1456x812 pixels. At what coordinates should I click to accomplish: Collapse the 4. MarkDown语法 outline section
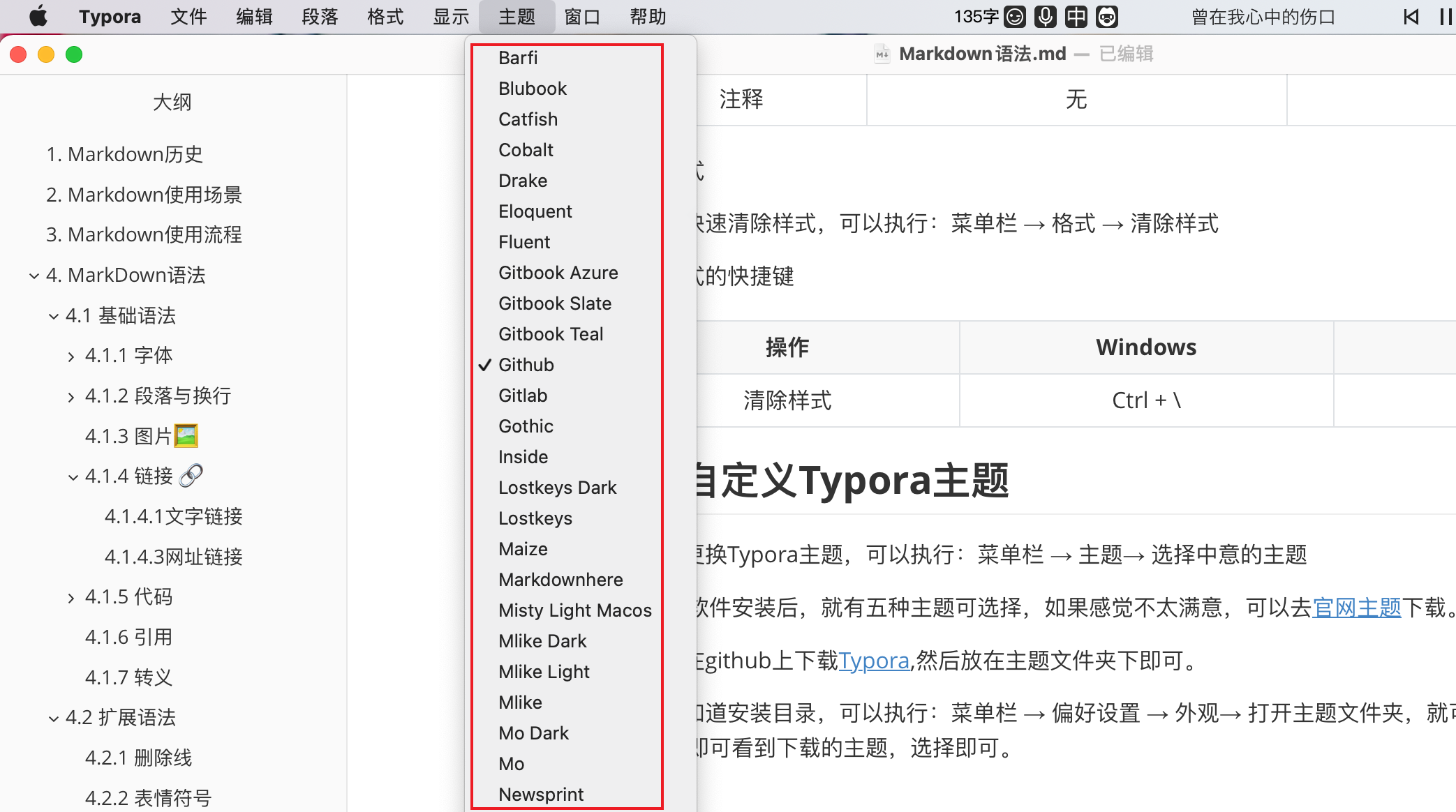[x=34, y=276]
